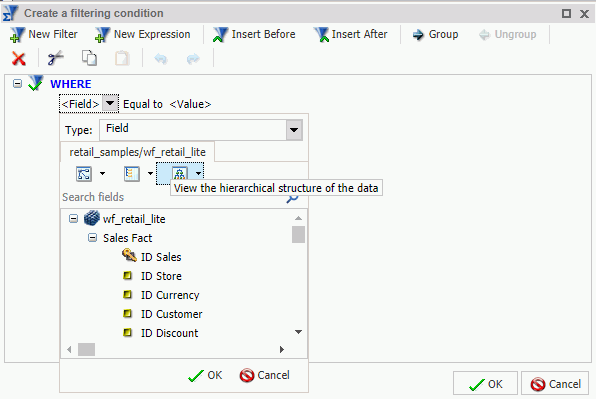Select the ID Customer field
This screenshot has width=596, height=399.
tap(171, 314)
